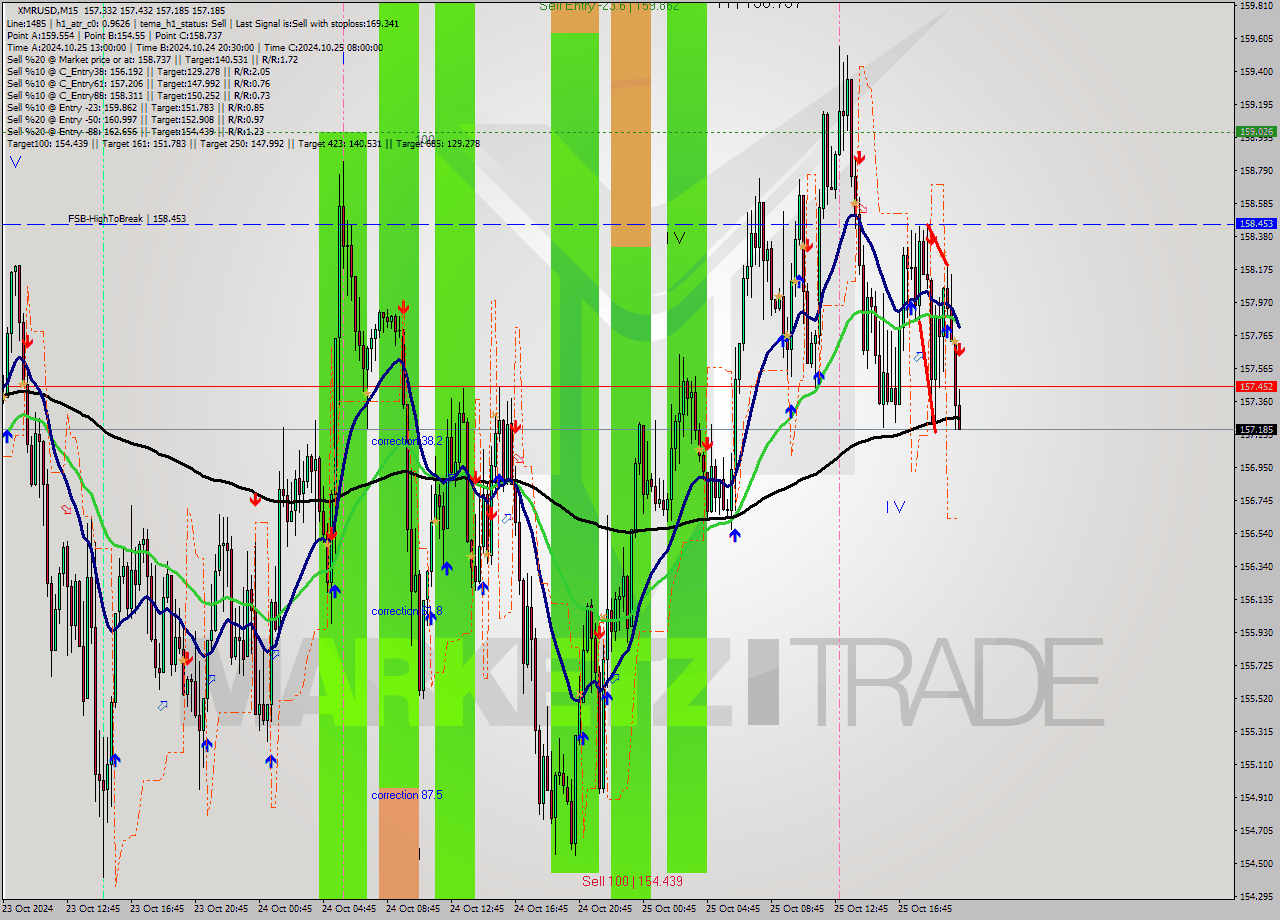Image resolution: width=1280 pixels, height=920 pixels.
Task: Click the 157.765 price axis value
Action: coord(1256,335)
